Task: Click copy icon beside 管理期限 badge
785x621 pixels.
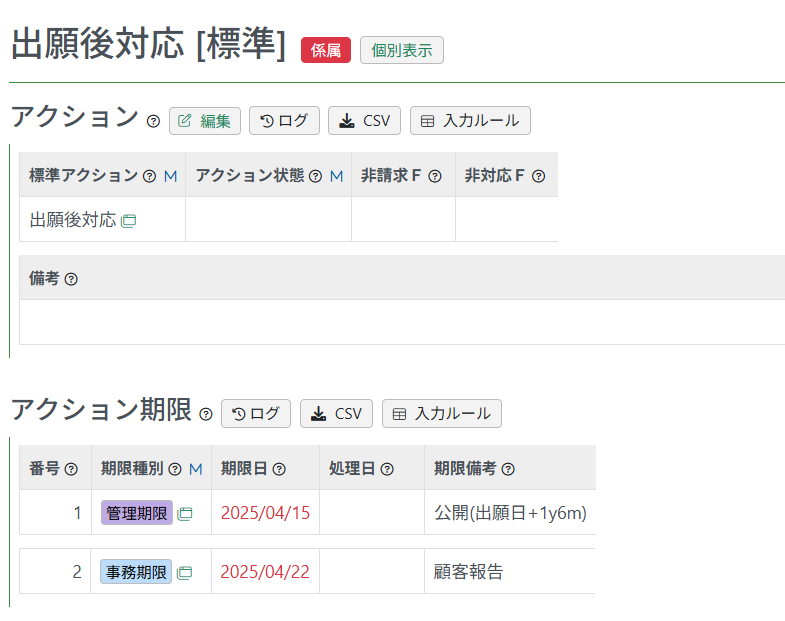Action: [x=185, y=514]
